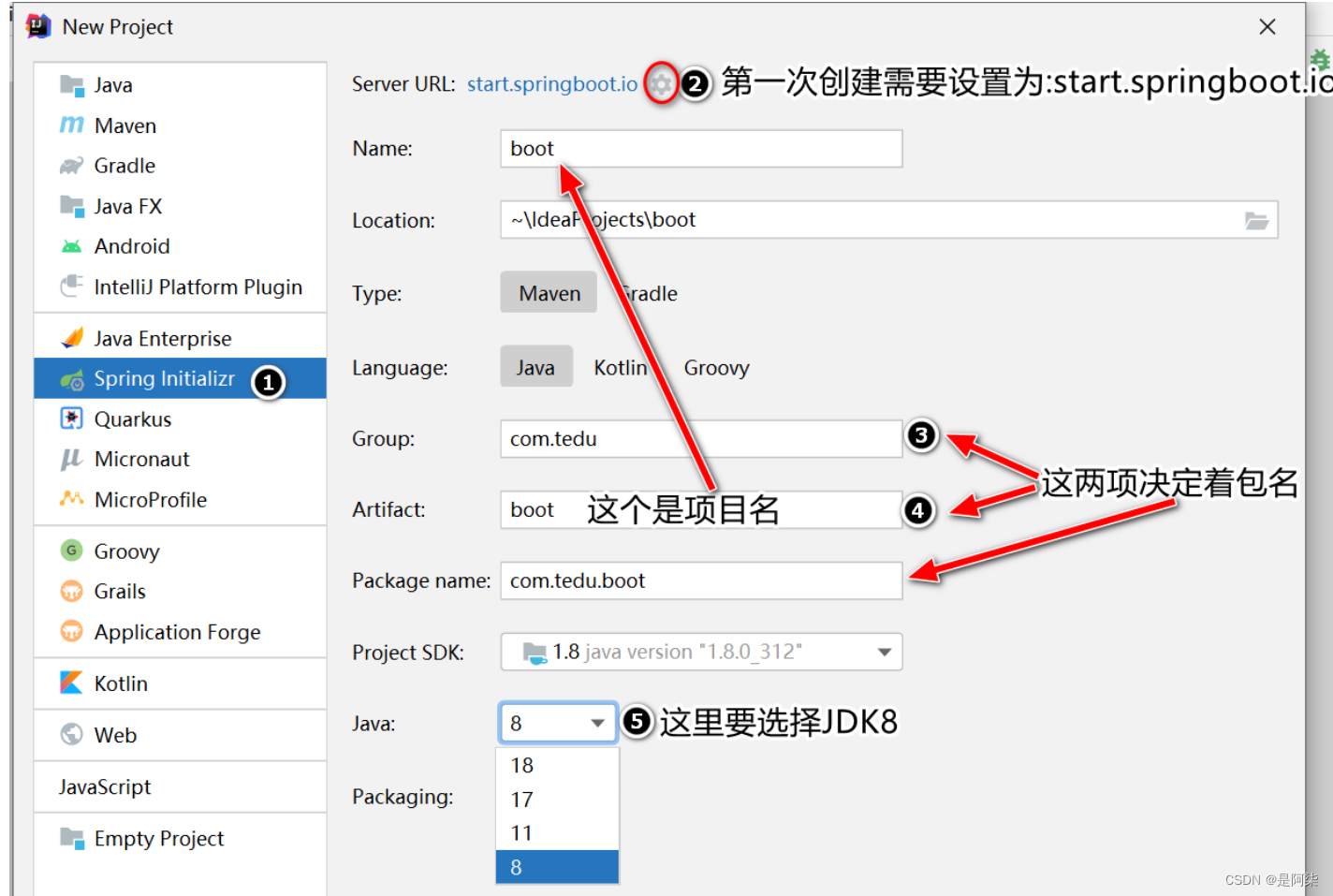Click the IntelliJ Platform Plugin icon

tap(72, 286)
